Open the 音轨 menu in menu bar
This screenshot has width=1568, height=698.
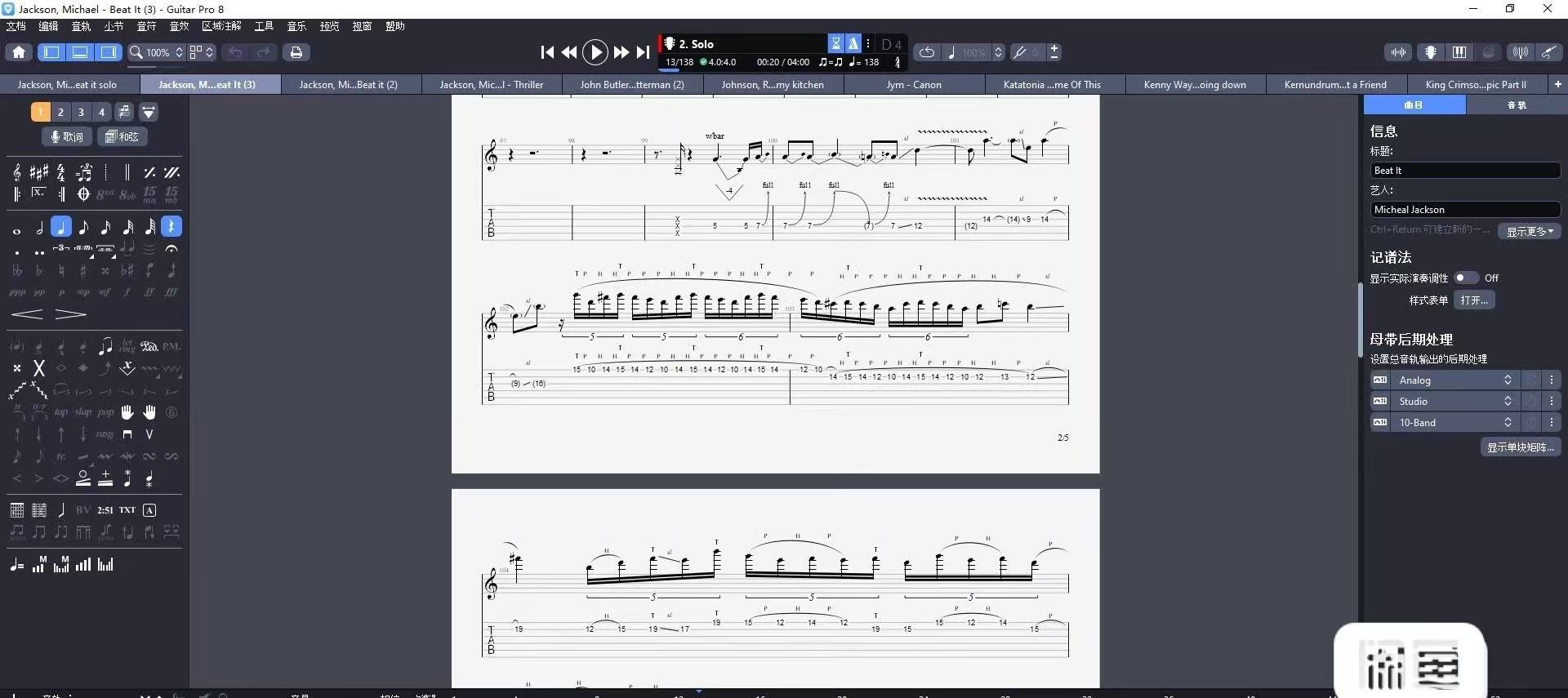click(81, 26)
